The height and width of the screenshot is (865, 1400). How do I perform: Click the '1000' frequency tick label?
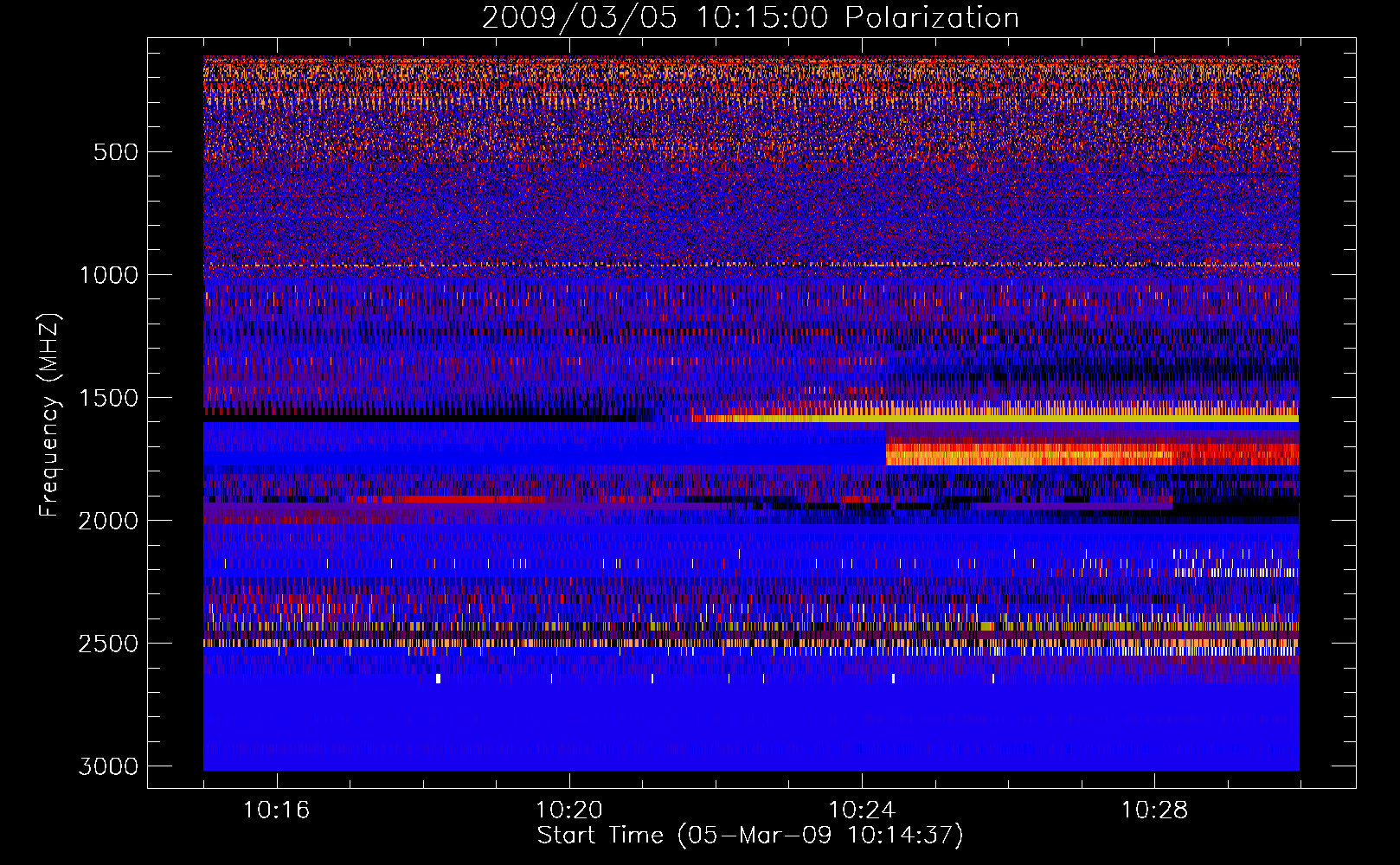point(109,275)
